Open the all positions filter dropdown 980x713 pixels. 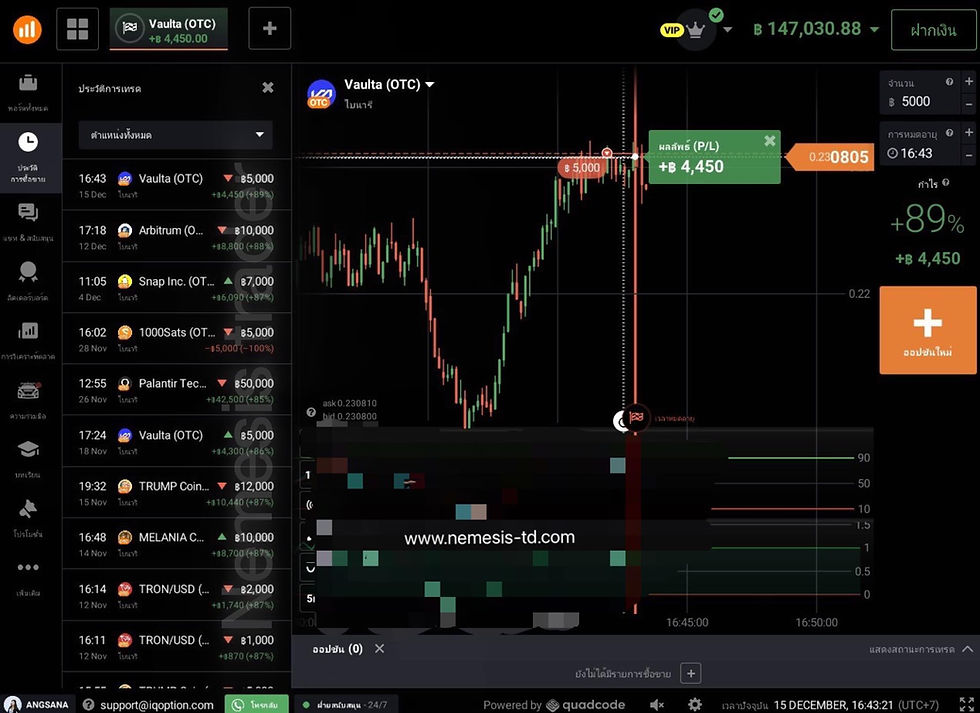coord(176,134)
